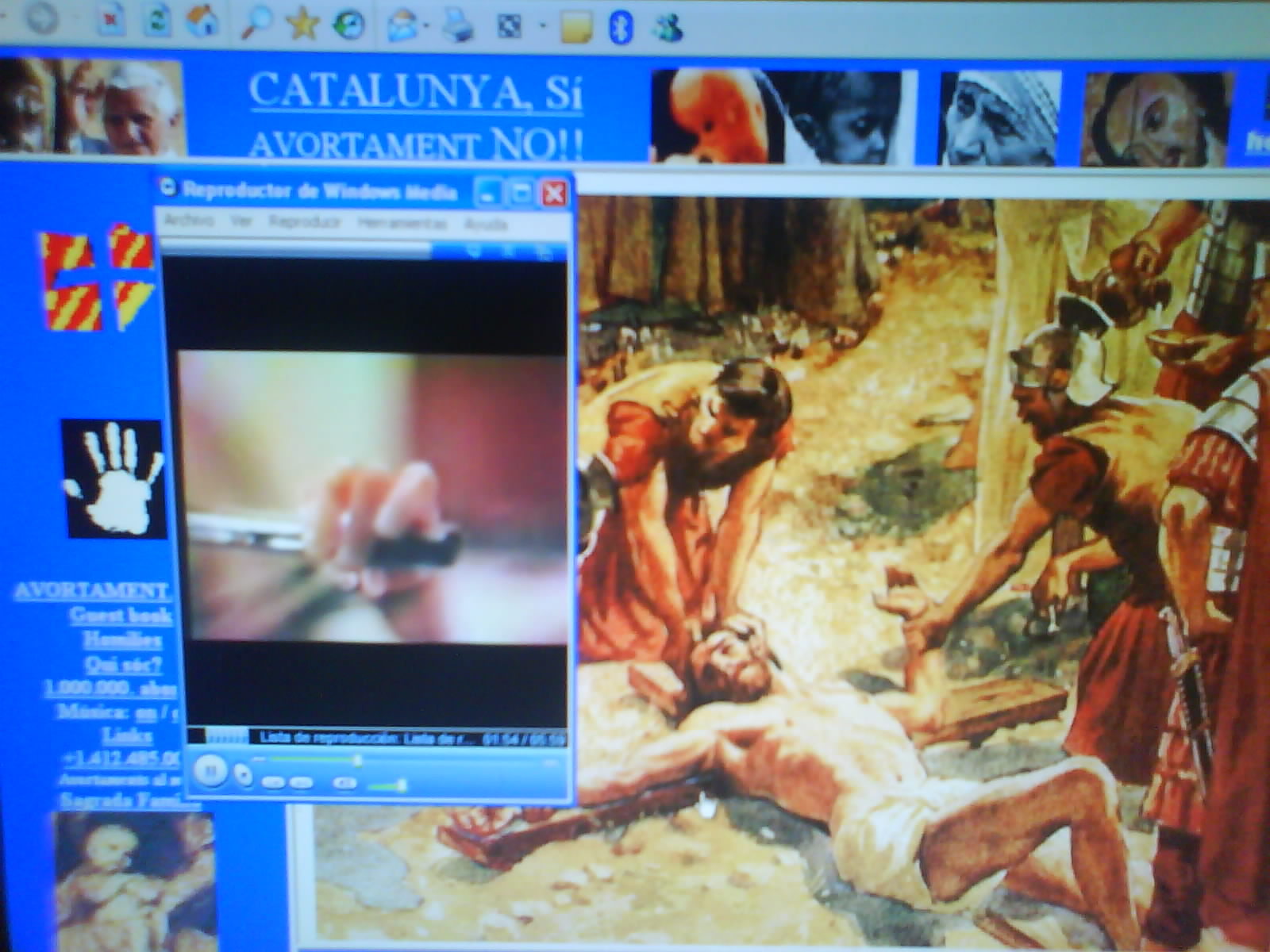
Task: Click the dark square icon next to Print
Action: click(509, 28)
